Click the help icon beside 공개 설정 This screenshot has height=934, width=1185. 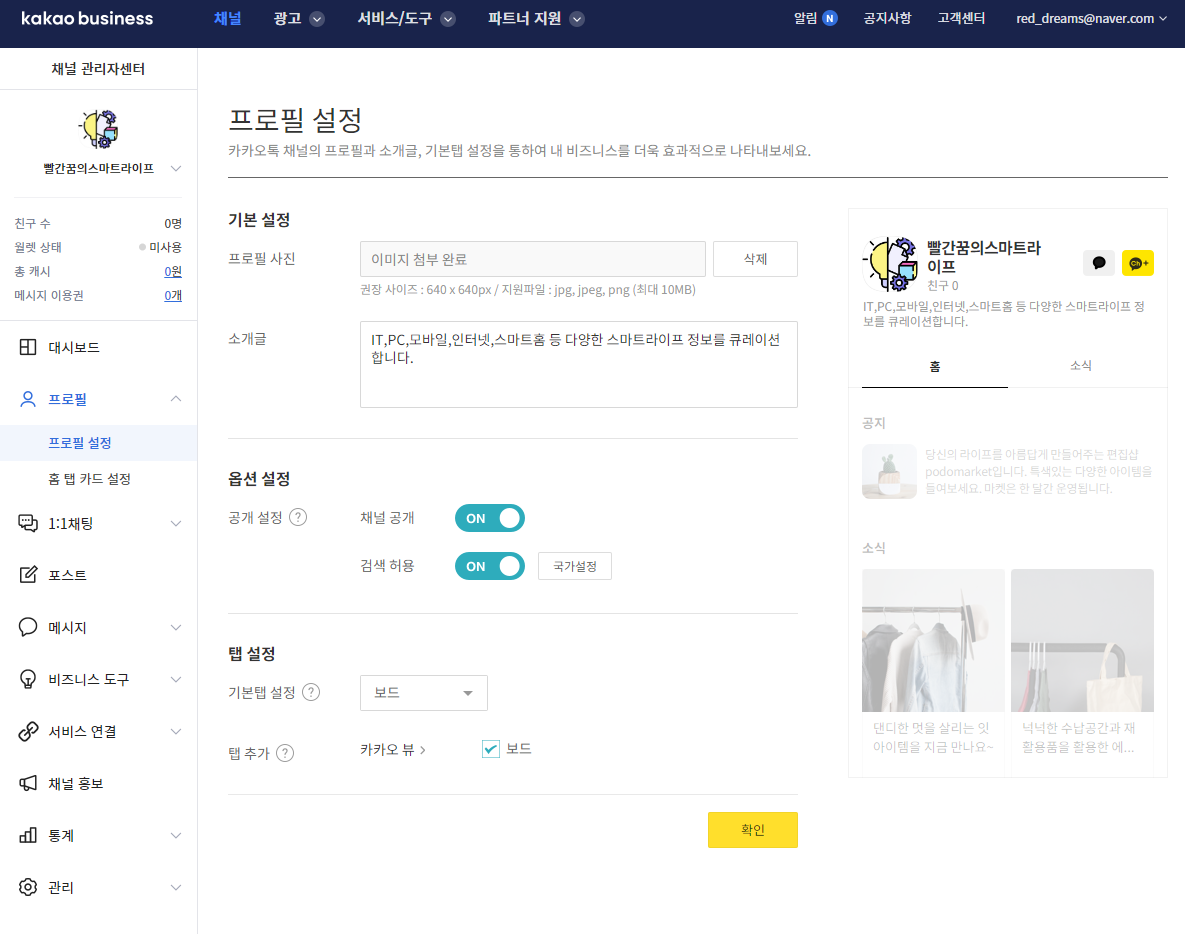299,517
